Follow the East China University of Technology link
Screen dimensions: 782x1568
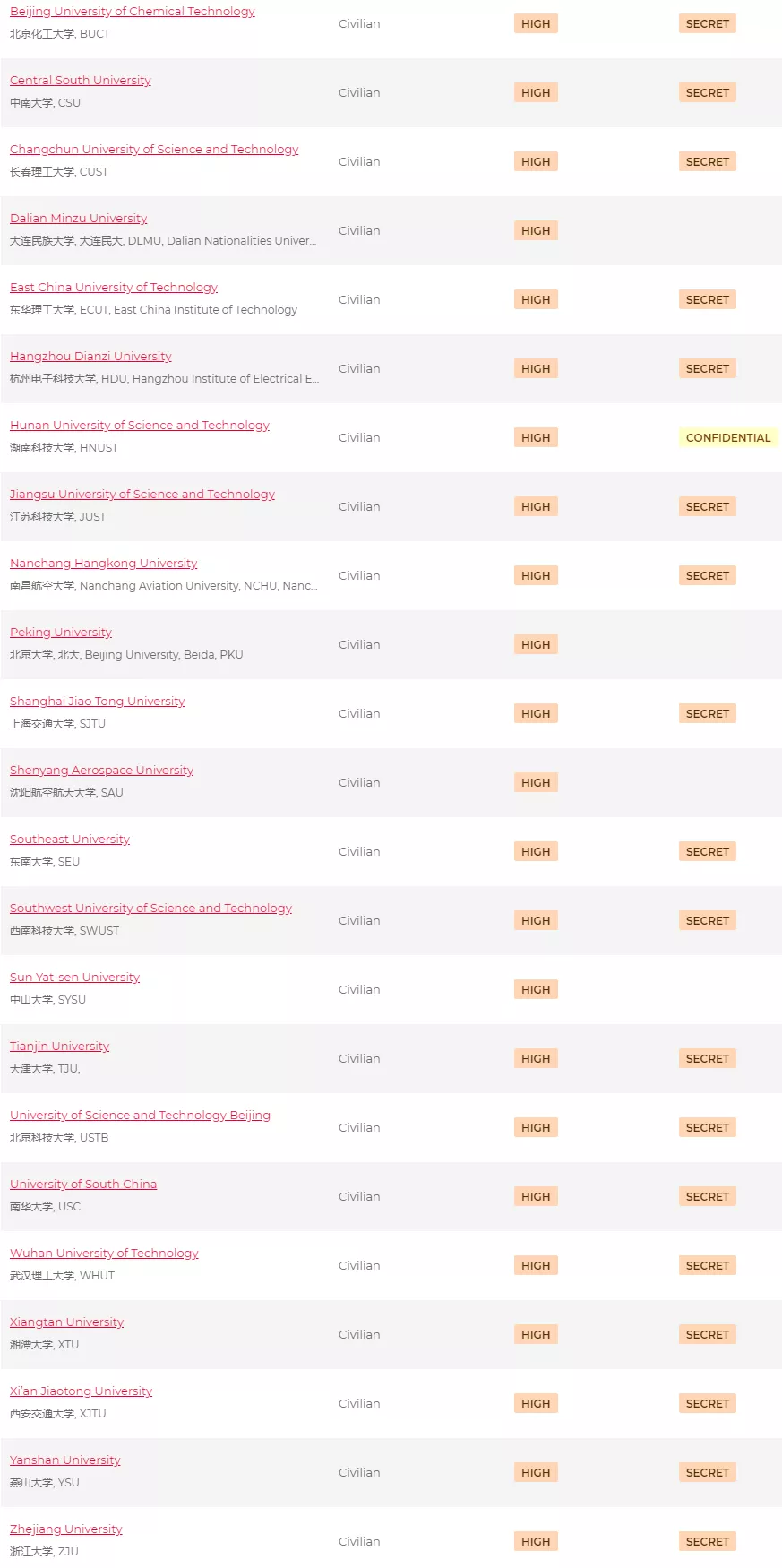coord(114,288)
